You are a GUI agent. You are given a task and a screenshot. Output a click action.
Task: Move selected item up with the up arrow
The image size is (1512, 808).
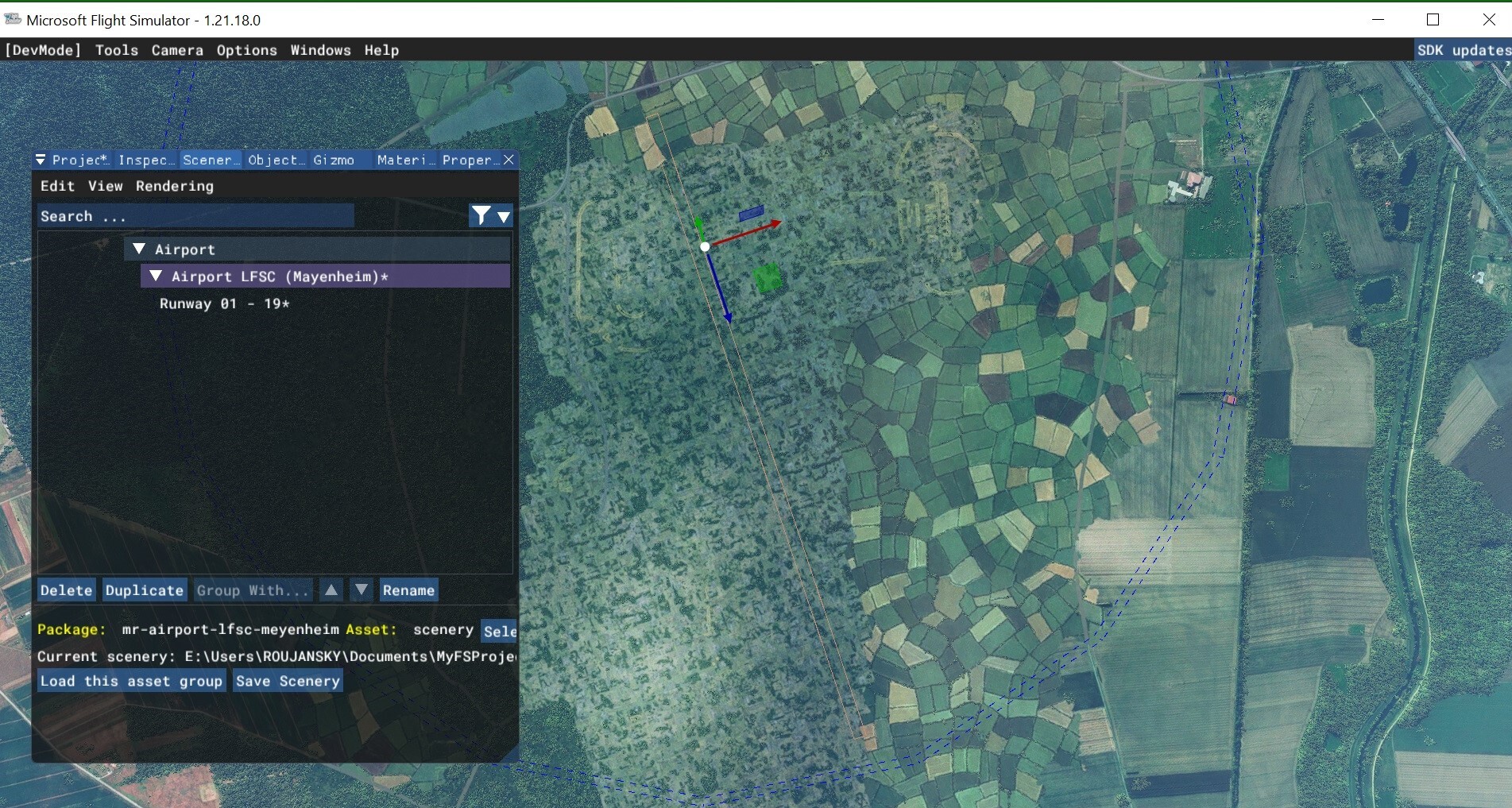331,590
